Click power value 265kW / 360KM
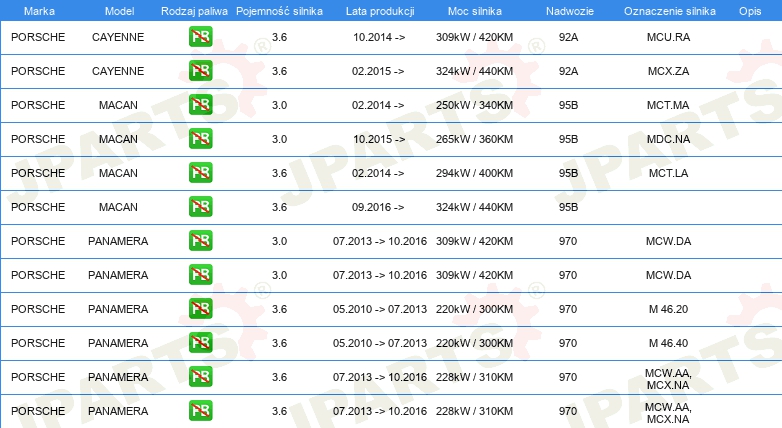782x428 pixels. 474,139
